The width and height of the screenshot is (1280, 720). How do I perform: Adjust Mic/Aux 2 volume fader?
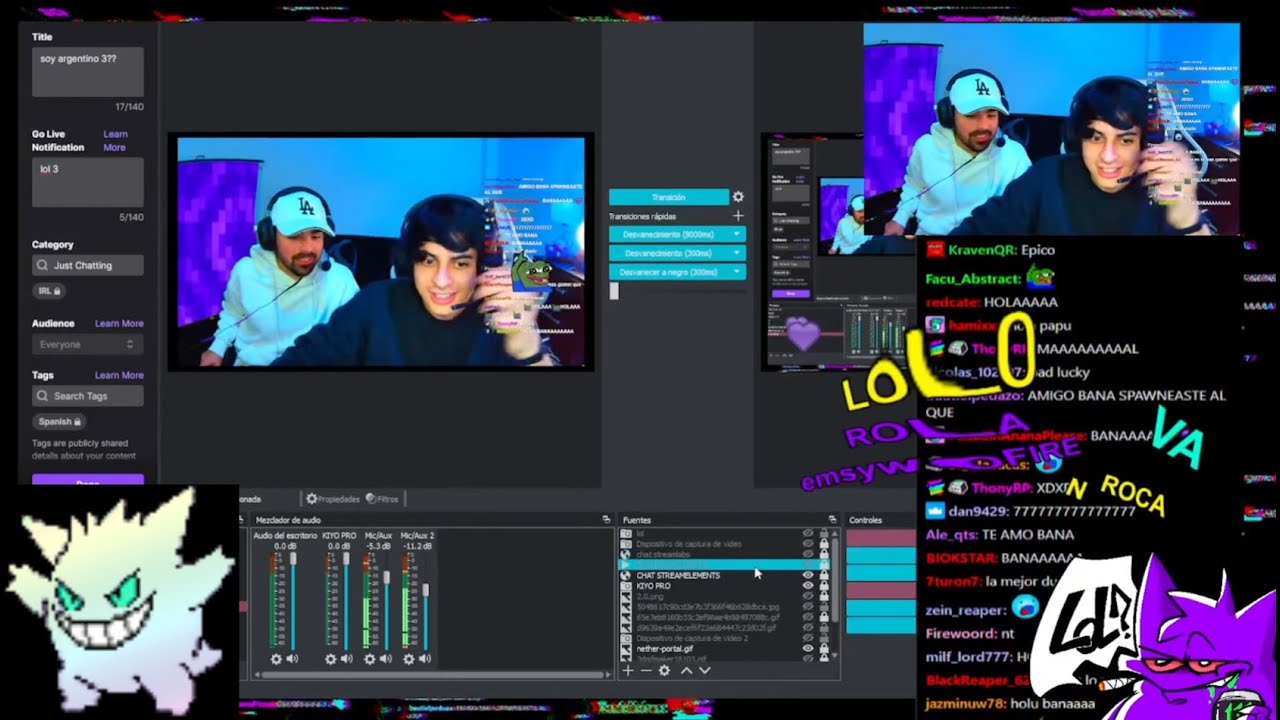(426, 590)
